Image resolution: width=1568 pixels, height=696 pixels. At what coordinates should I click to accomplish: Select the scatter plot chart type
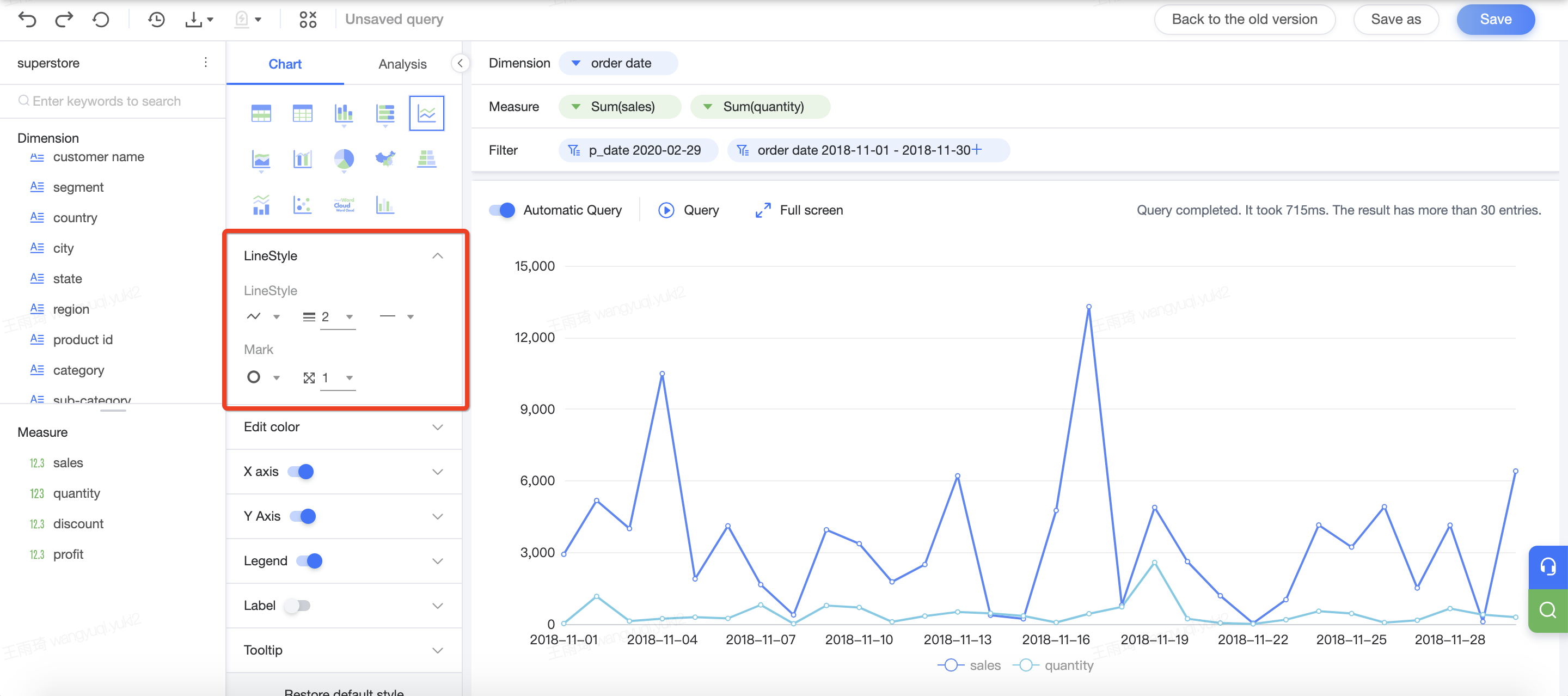(x=303, y=205)
